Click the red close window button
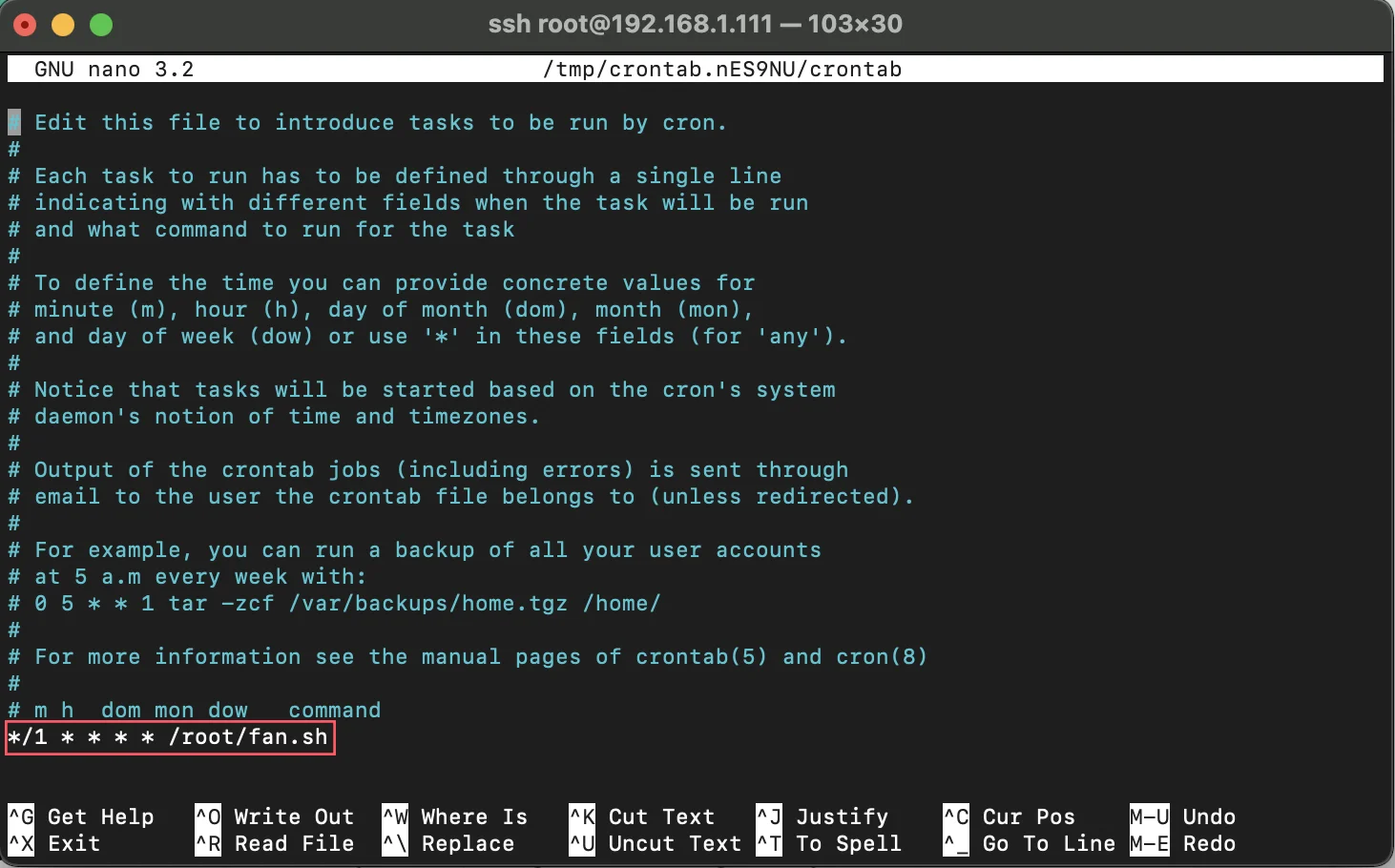This screenshot has height=868, width=1395. (25, 25)
